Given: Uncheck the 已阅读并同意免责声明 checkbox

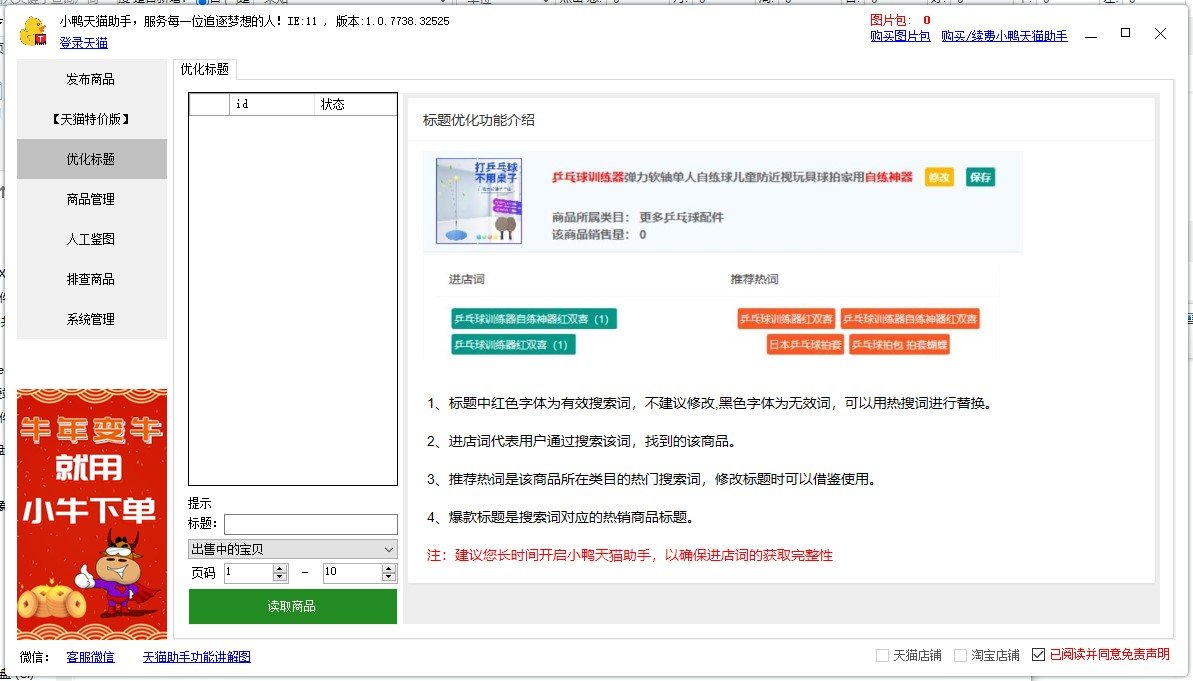Looking at the screenshot, I should (x=1038, y=655).
